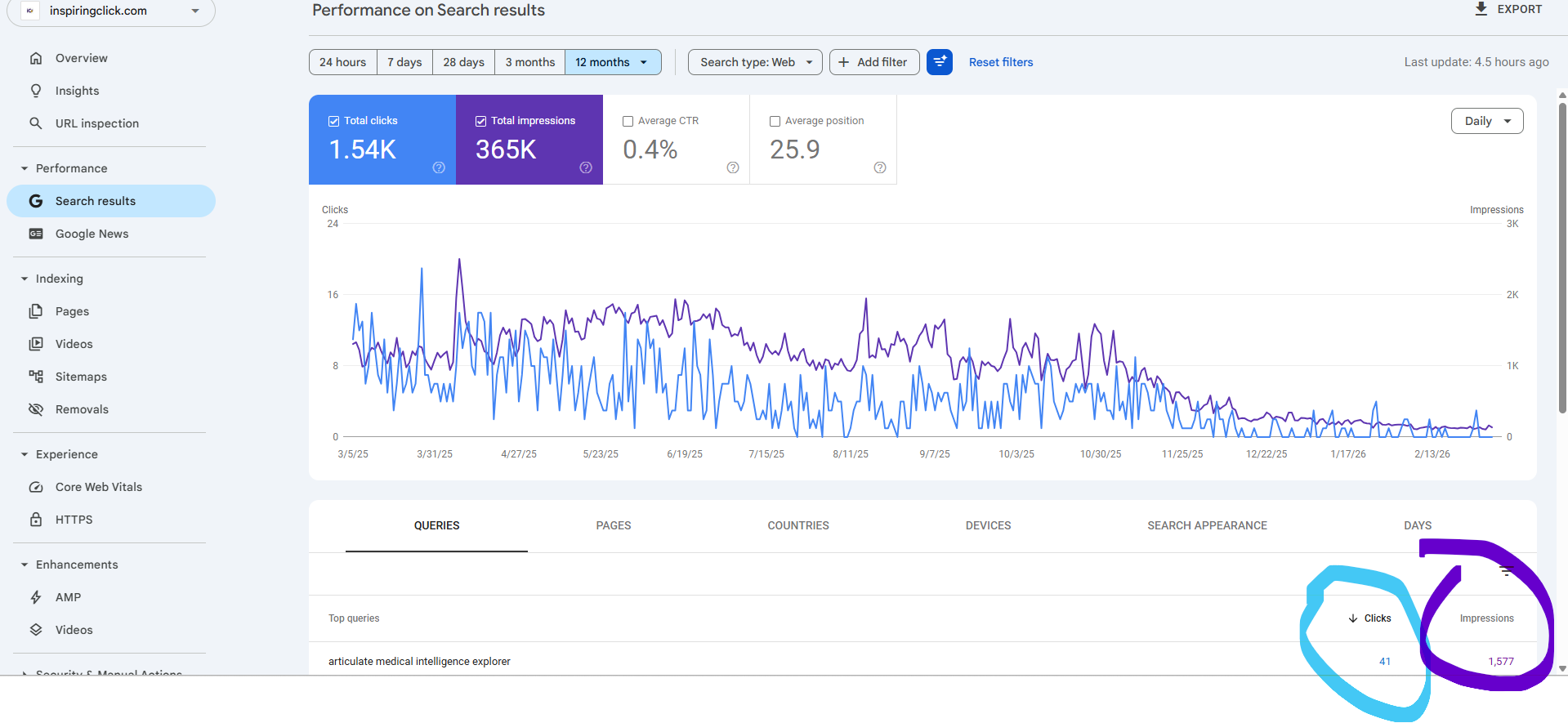Screen dimensions: 1568x723
Task: Open the Daily granularity dropdown
Action: [x=1486, y=121]
